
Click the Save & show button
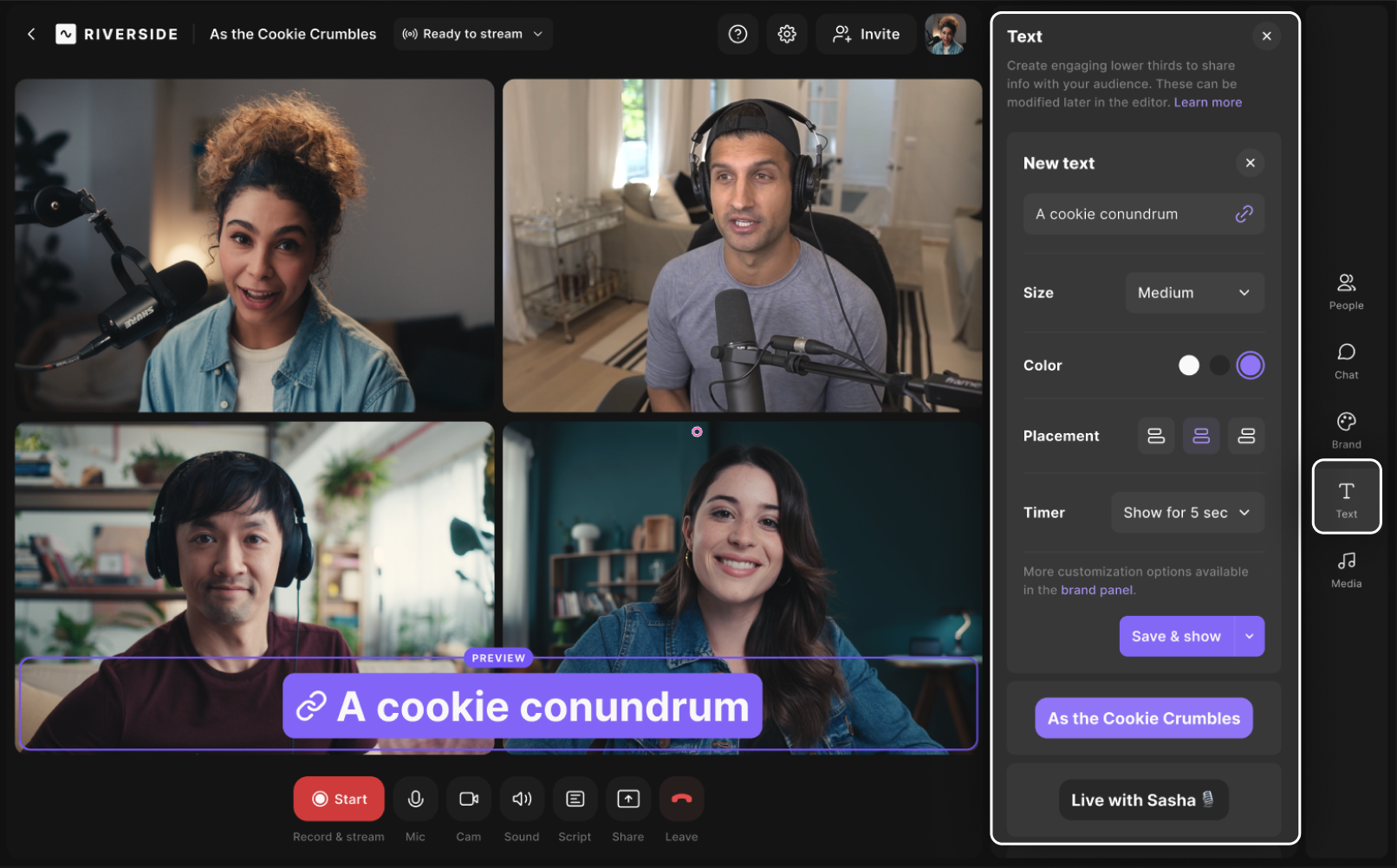click(x=1176, y=637)
